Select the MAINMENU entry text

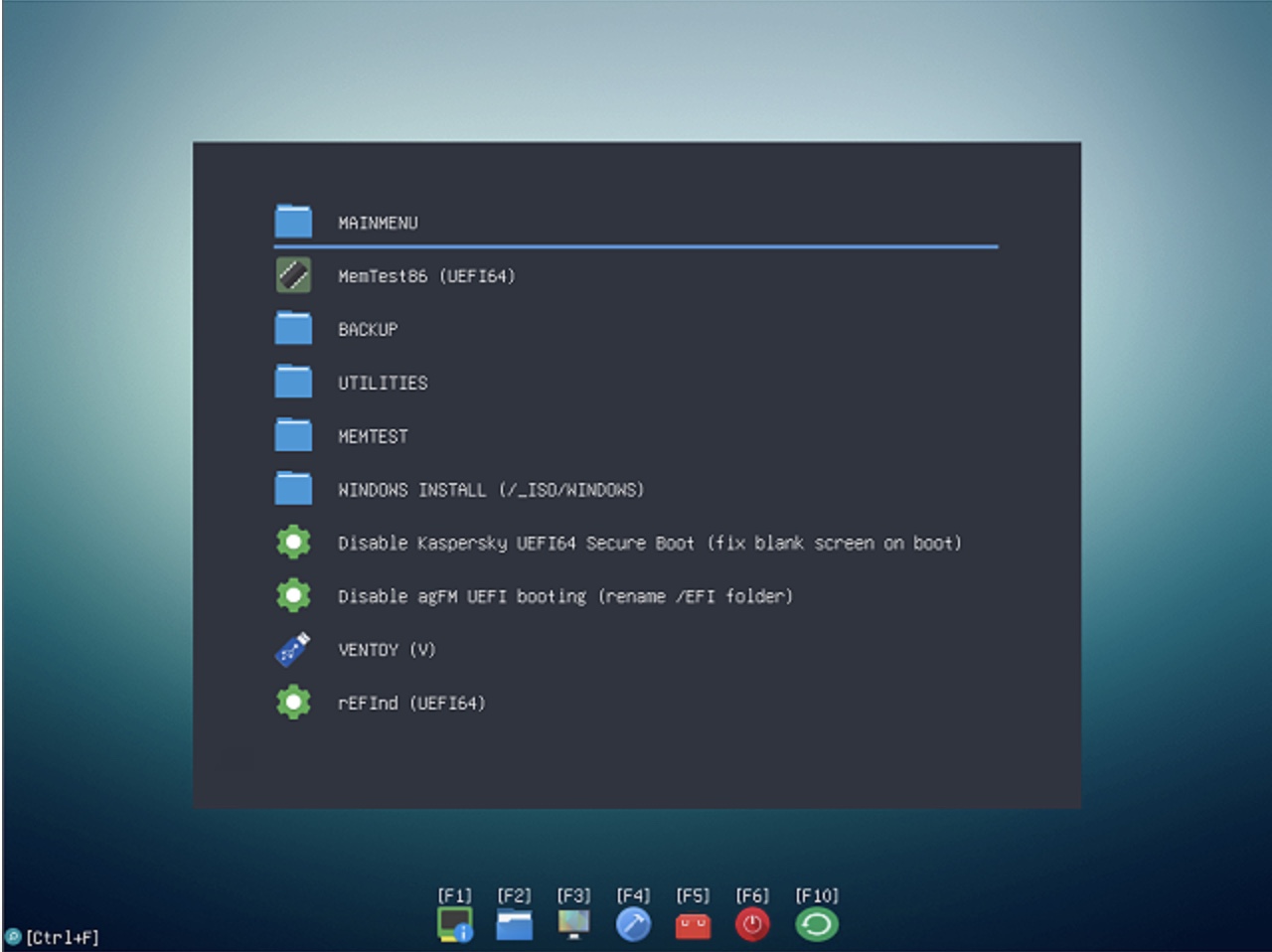[x=378, y=223]
